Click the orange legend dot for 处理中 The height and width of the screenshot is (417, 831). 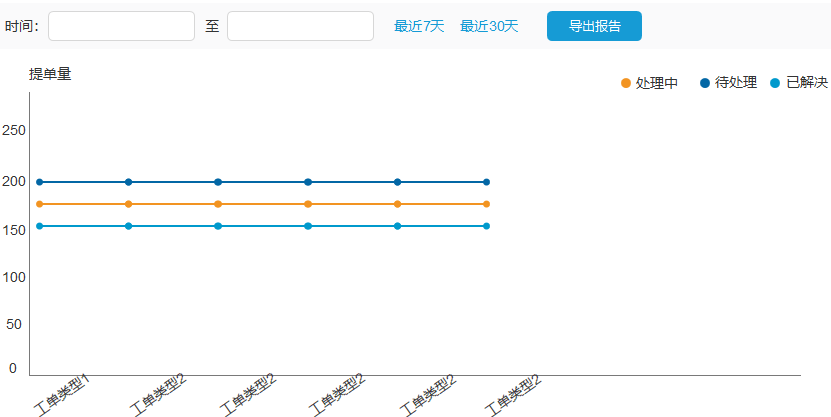[x=626, y=83]
